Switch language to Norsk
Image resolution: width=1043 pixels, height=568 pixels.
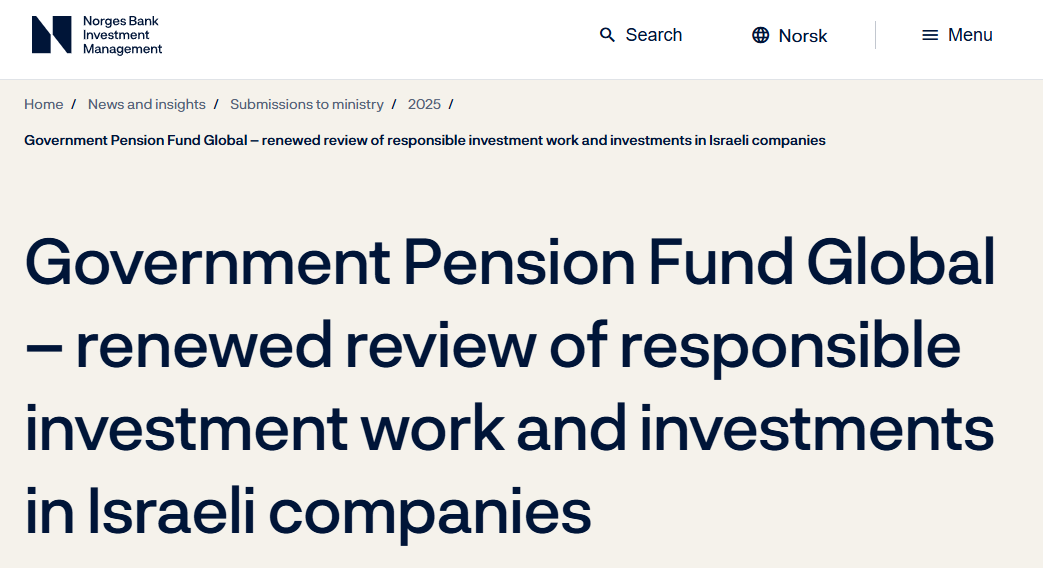[x=803, y=35]
